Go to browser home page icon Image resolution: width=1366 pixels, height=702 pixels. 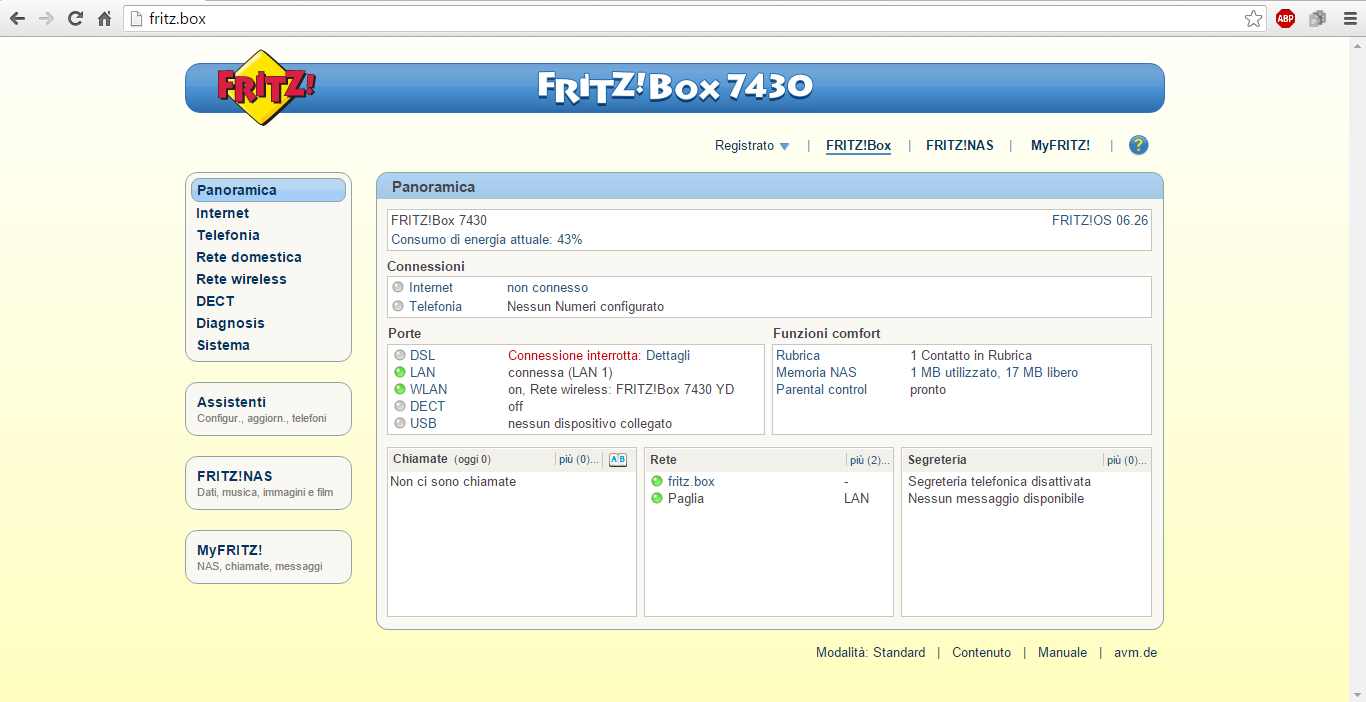[x=104, y=18]
